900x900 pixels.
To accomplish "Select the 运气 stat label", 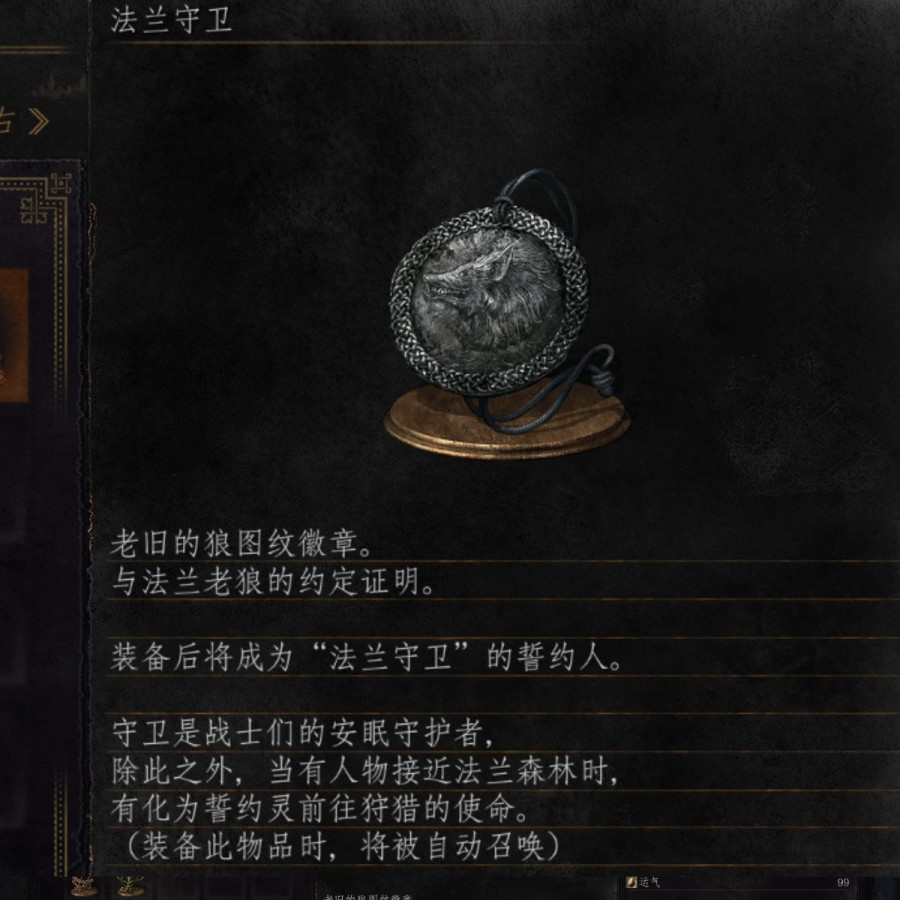I will (x=650, y=882).
